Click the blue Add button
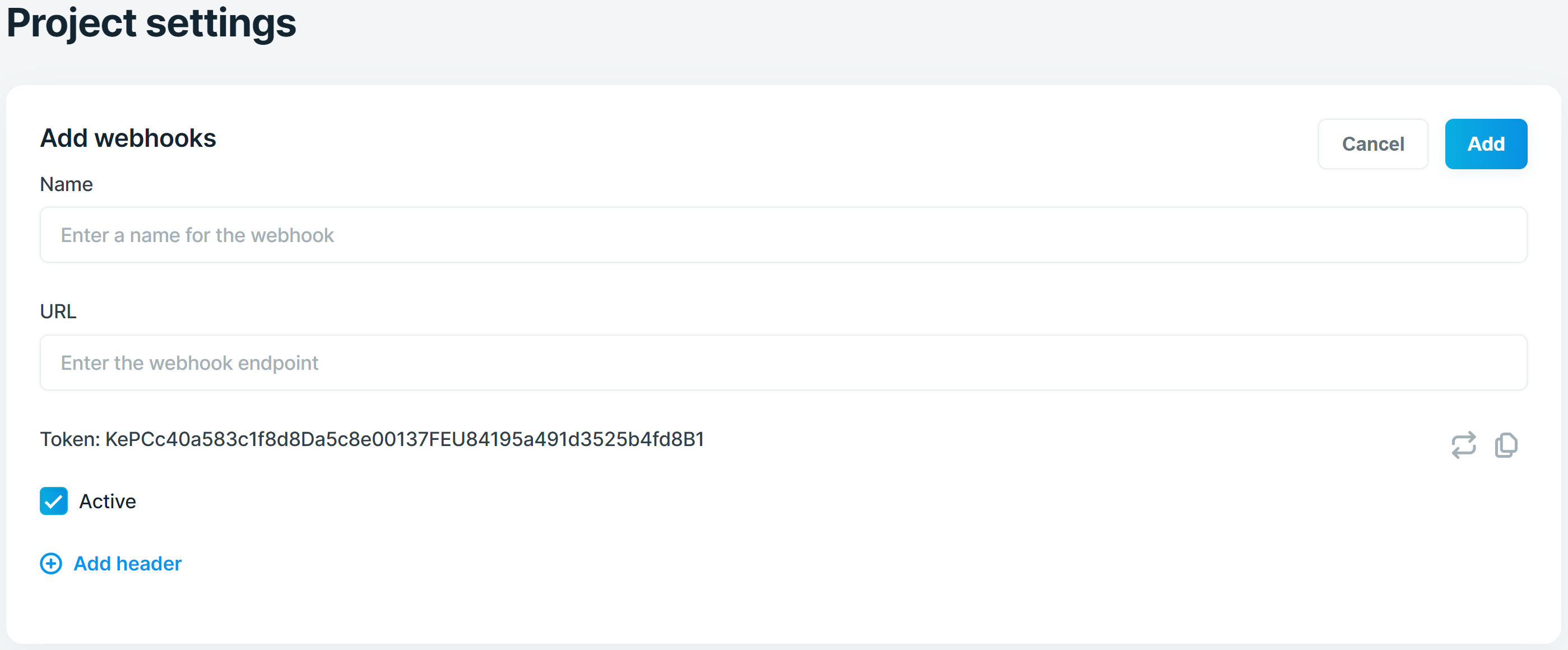Screen dimensions: 1568x650 (x=1486, y=143)
